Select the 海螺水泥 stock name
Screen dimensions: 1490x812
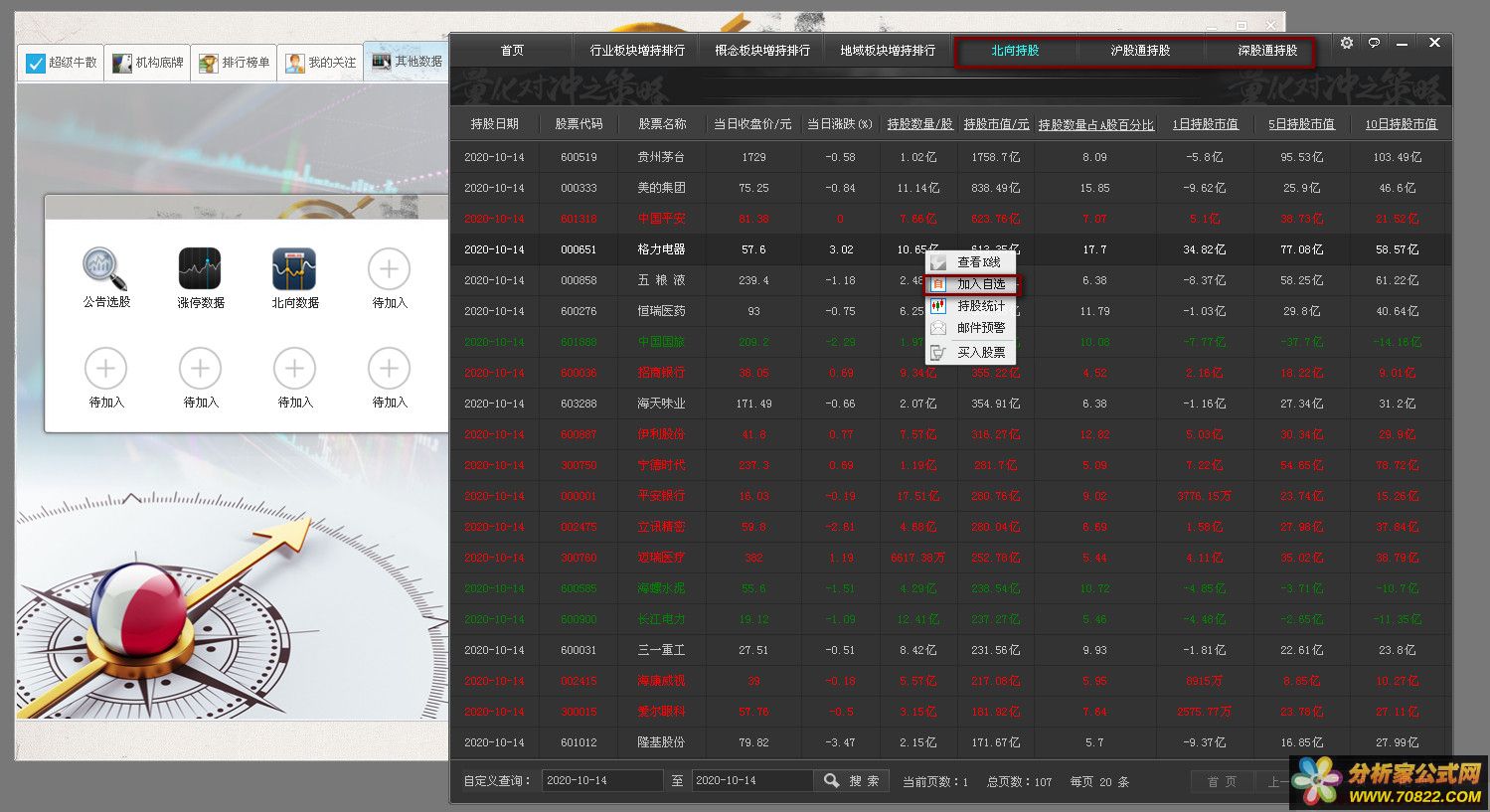[661, 588]
